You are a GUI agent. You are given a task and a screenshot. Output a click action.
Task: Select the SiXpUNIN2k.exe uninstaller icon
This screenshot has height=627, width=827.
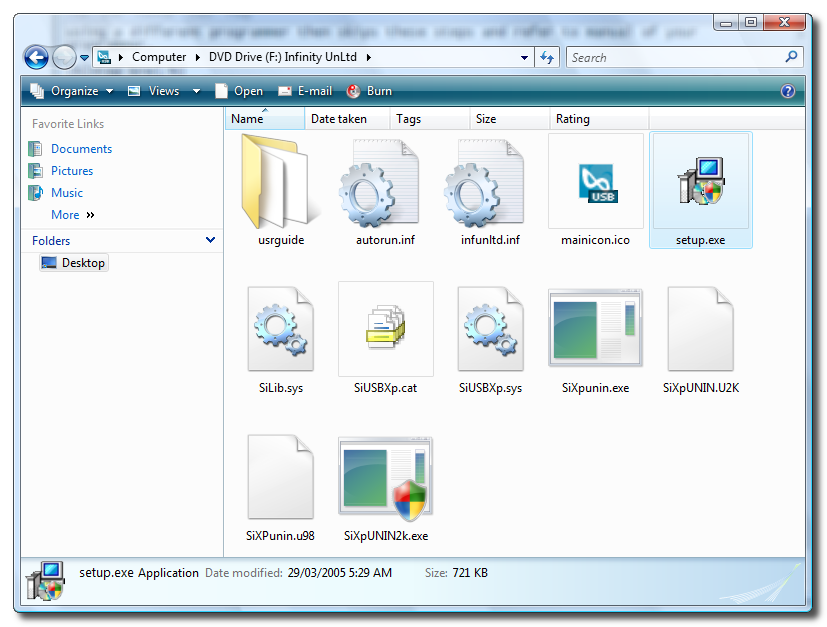click(x=385, y=478)
